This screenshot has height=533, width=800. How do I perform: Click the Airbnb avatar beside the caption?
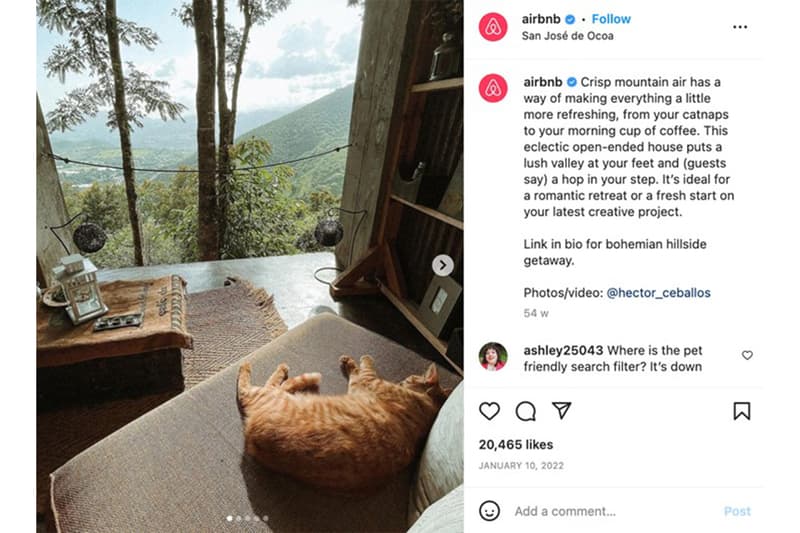pos(493,88)
